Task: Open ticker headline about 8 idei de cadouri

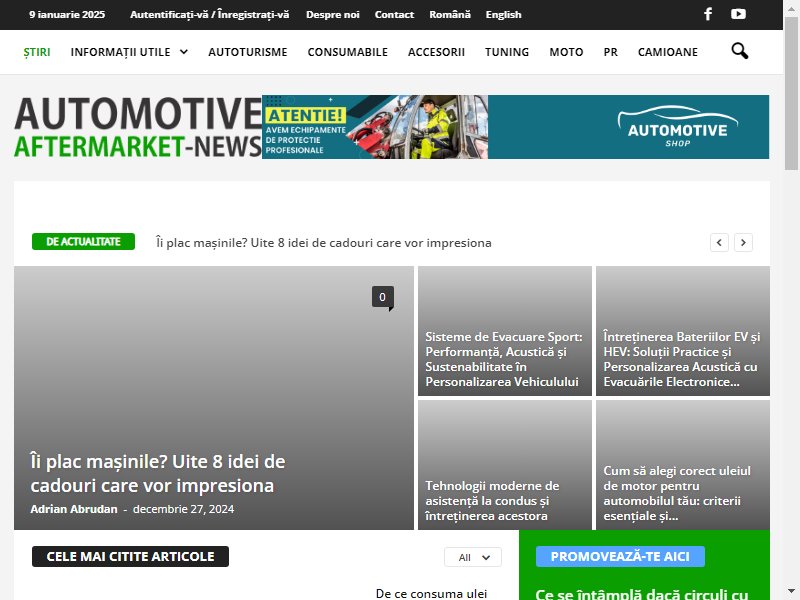Action: (x=323, y=243)
